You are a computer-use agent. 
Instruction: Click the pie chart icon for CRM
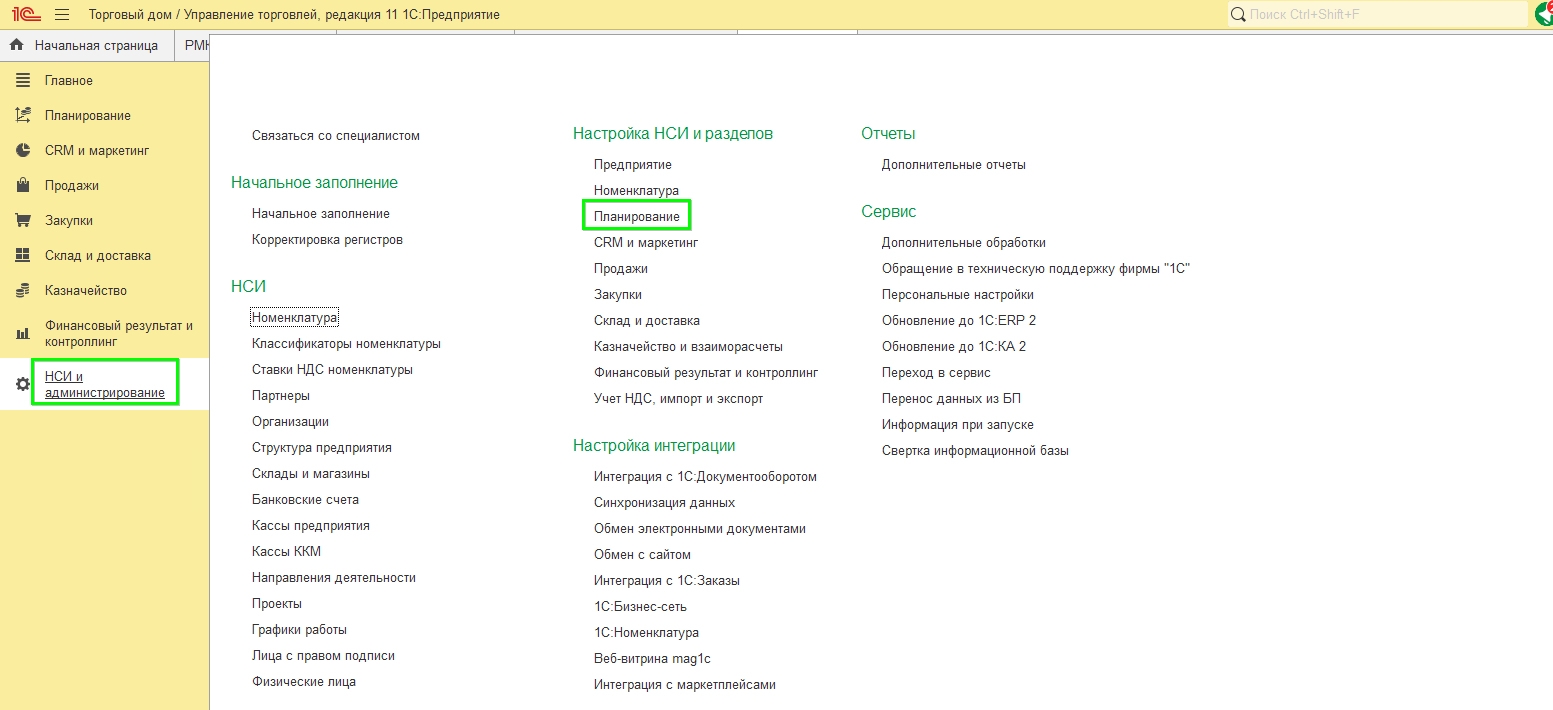(23, 150)
